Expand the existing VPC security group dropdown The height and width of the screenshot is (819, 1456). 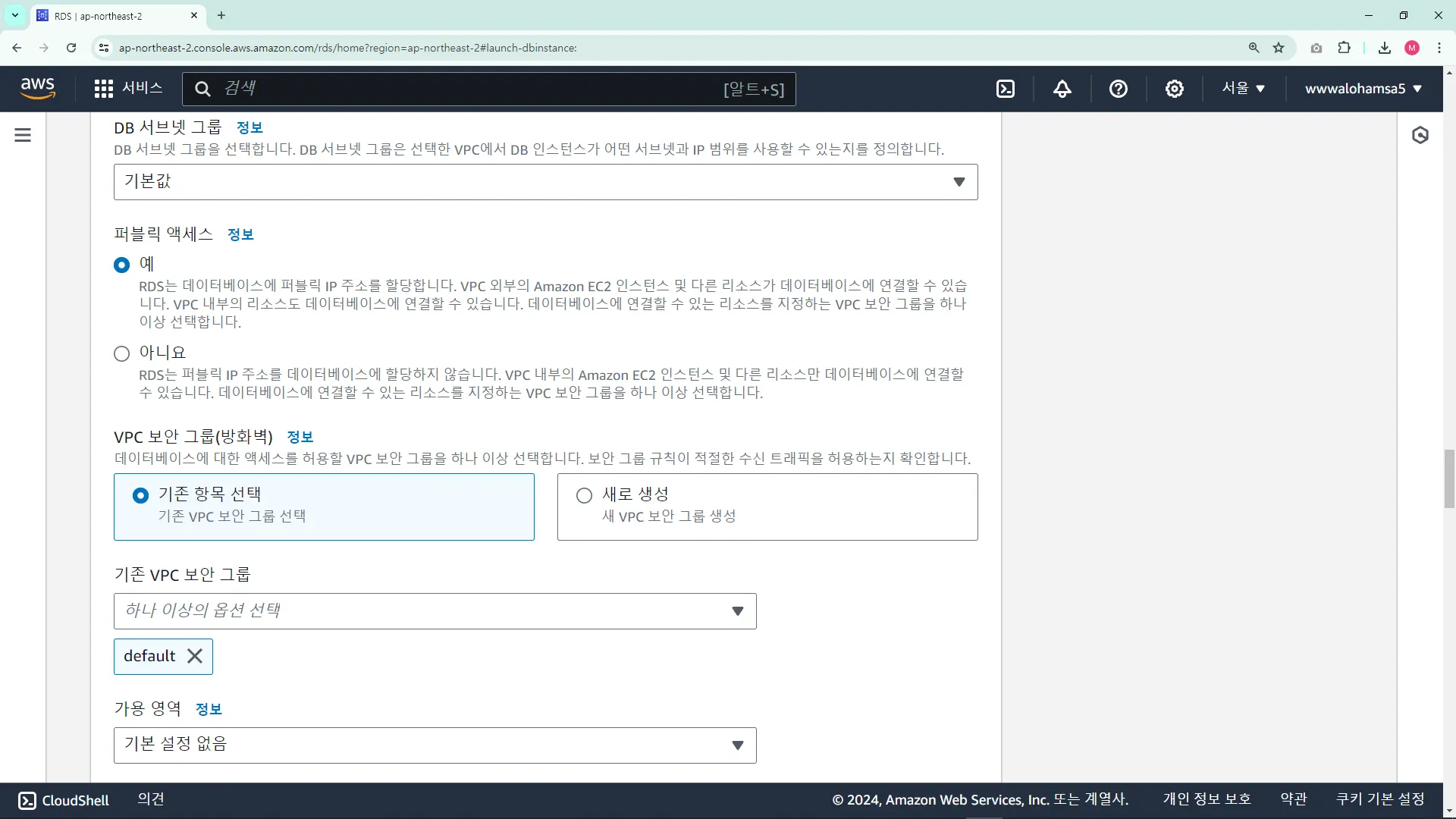pos(435,611)
